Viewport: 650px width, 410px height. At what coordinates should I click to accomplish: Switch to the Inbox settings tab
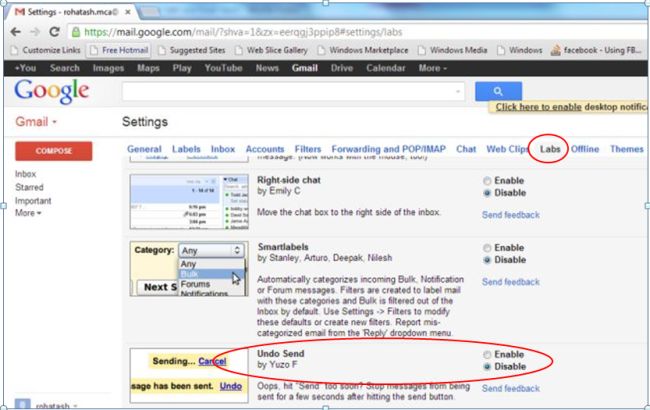[x=223, y=149]
